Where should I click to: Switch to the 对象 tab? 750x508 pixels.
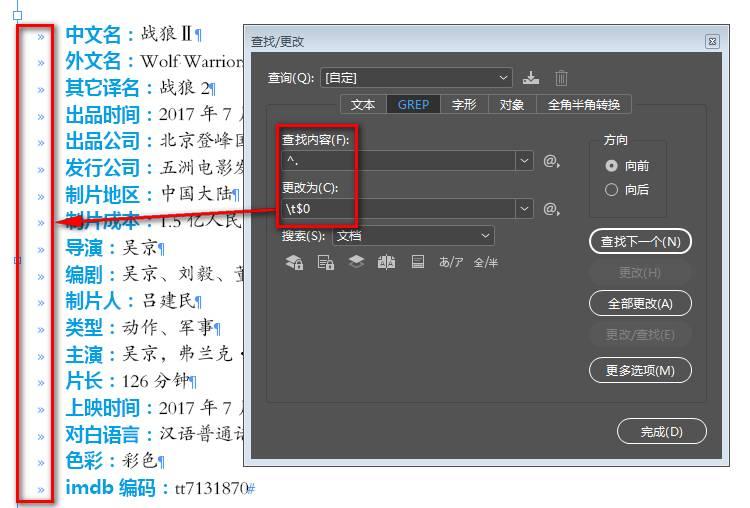point(512,104)
